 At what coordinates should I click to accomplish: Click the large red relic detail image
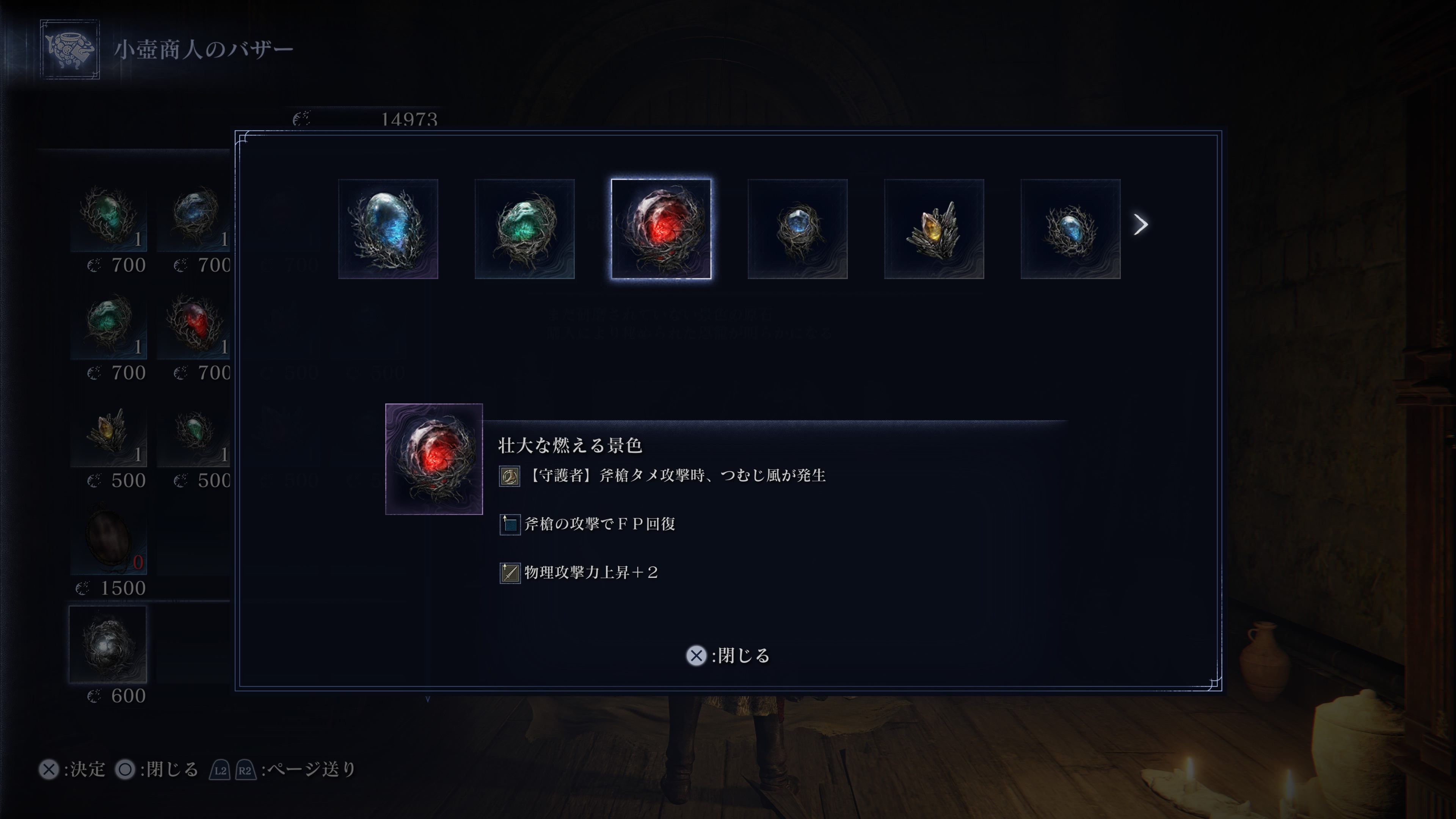[434, 459]
